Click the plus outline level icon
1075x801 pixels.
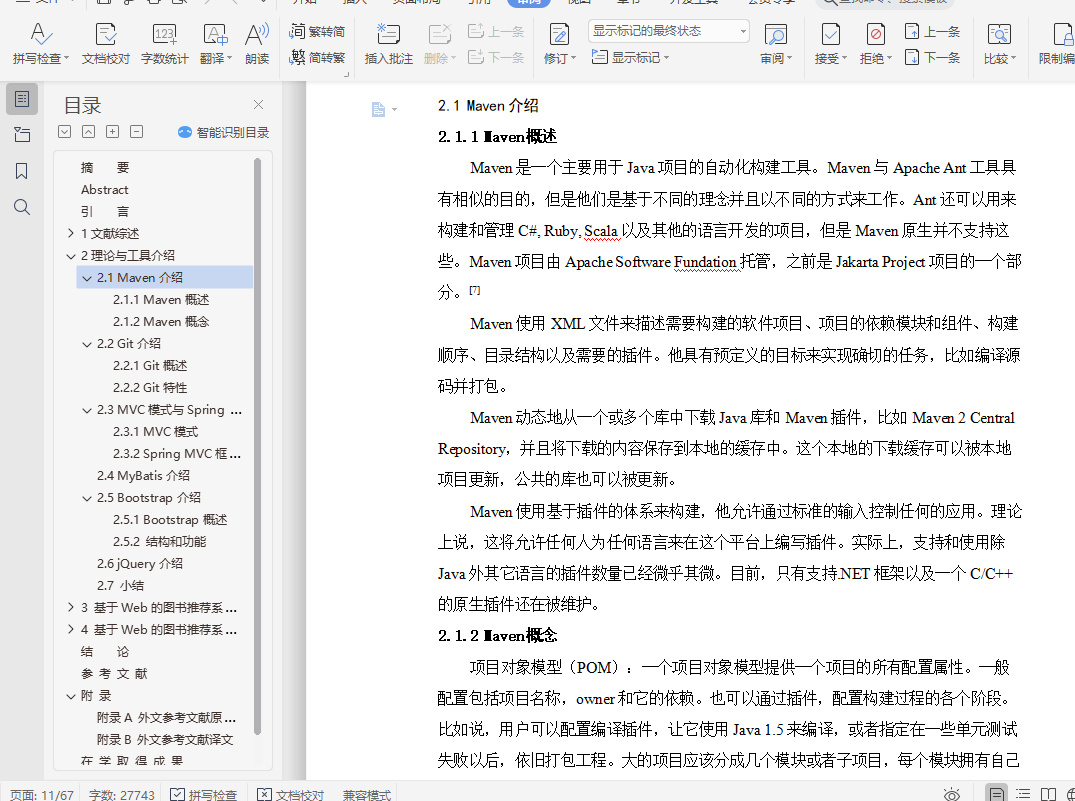pos(112,132)
